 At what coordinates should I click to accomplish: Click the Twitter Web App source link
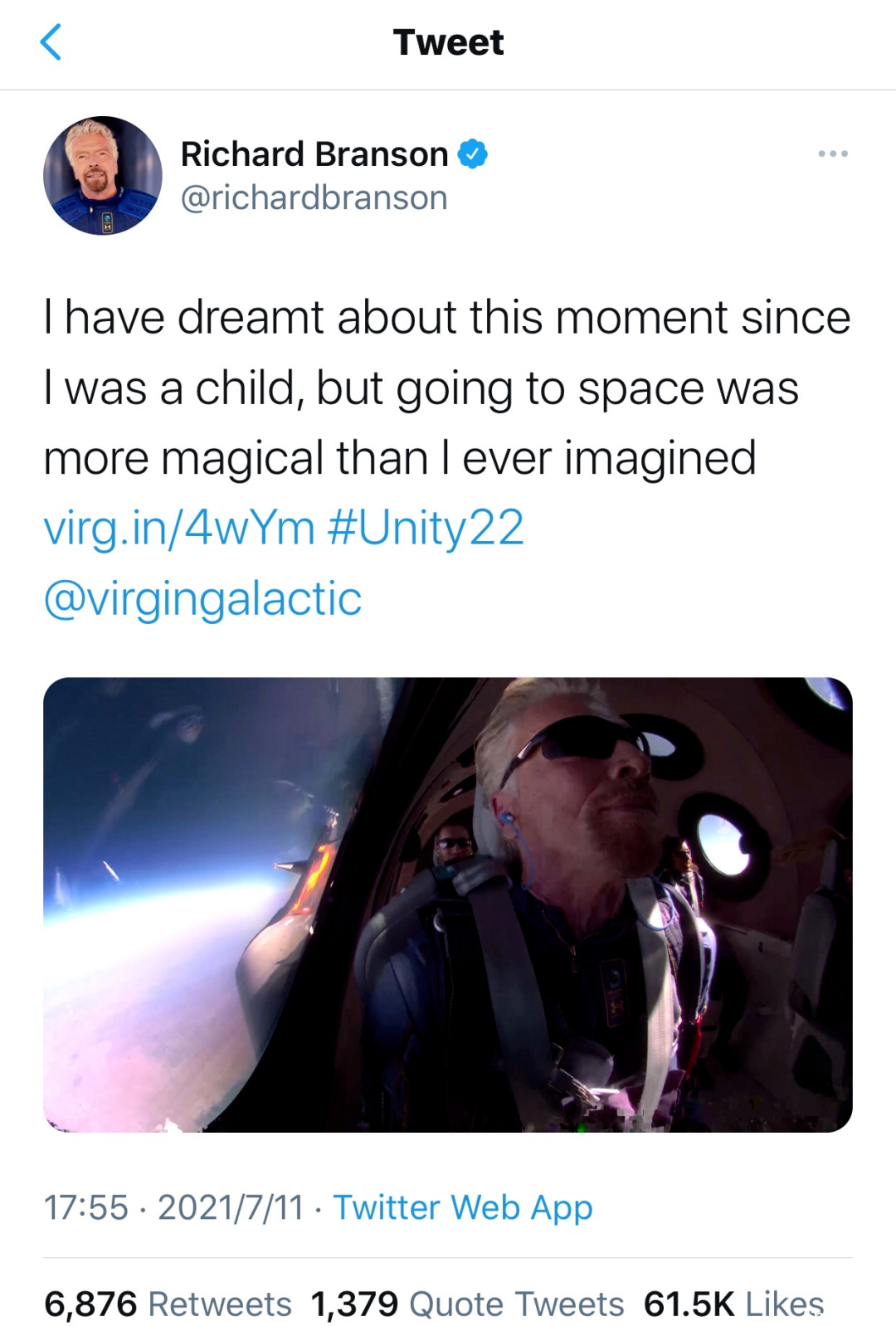(463, 1207)
